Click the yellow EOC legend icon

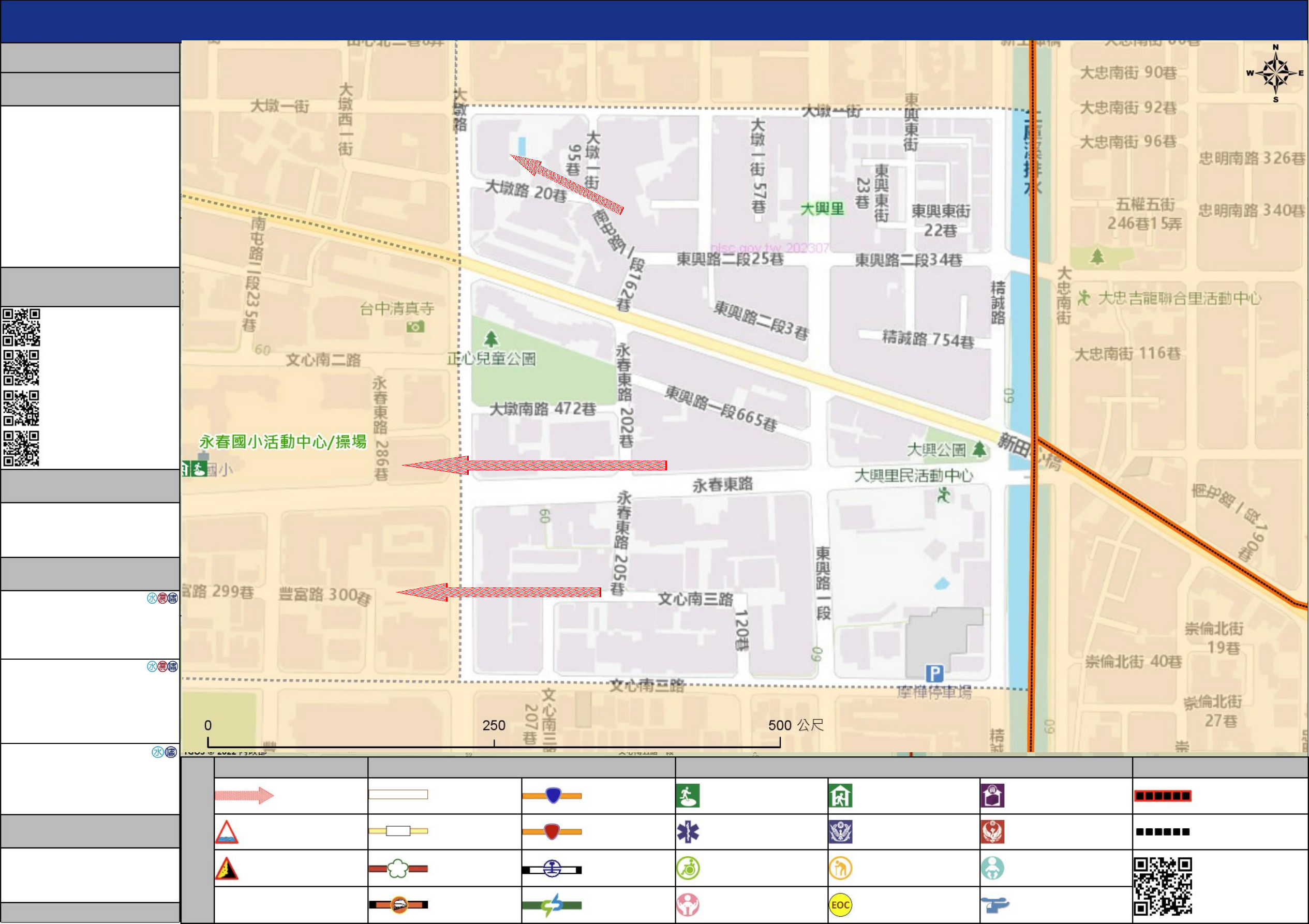point(840,905)
